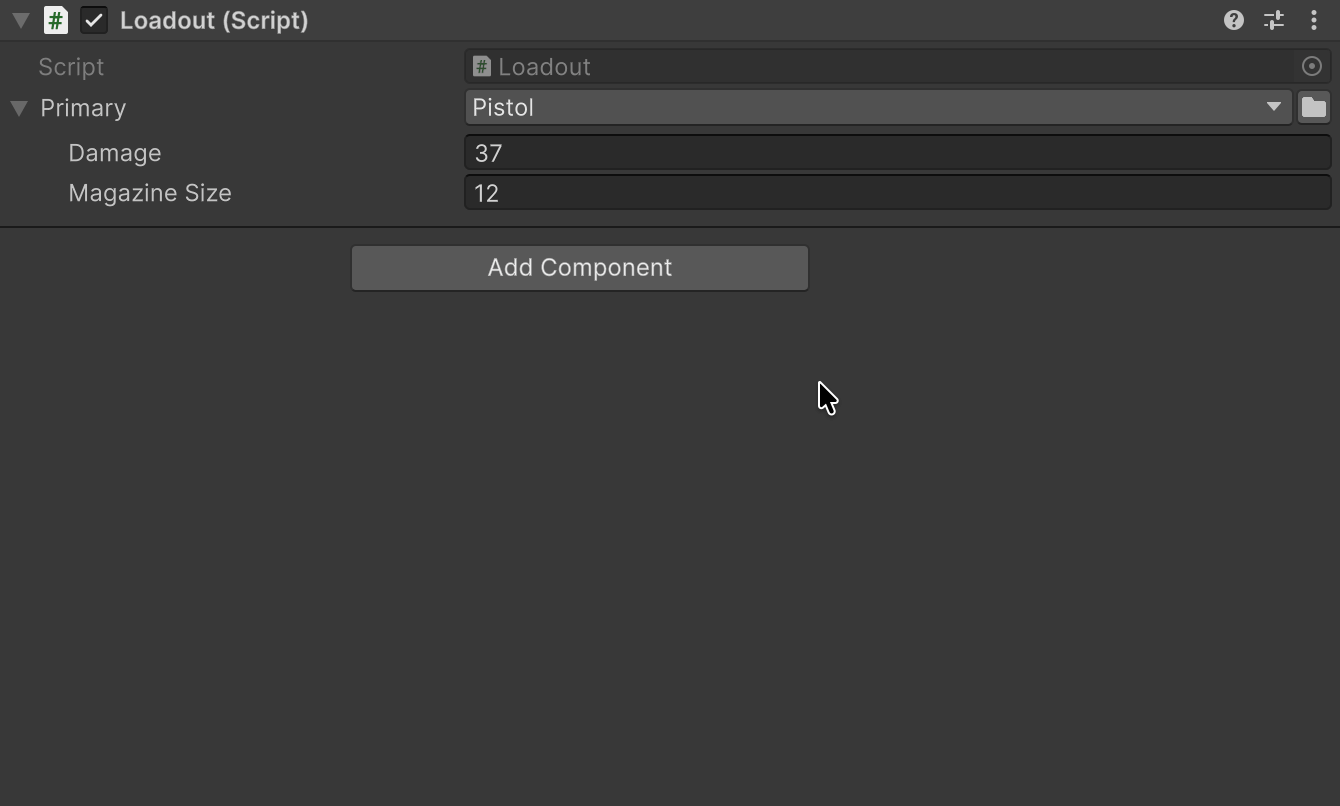The width and height of the screenshot is (1340, 806).
Task: Collapse the Loadout (Script) component foldout
Action: 20,20
